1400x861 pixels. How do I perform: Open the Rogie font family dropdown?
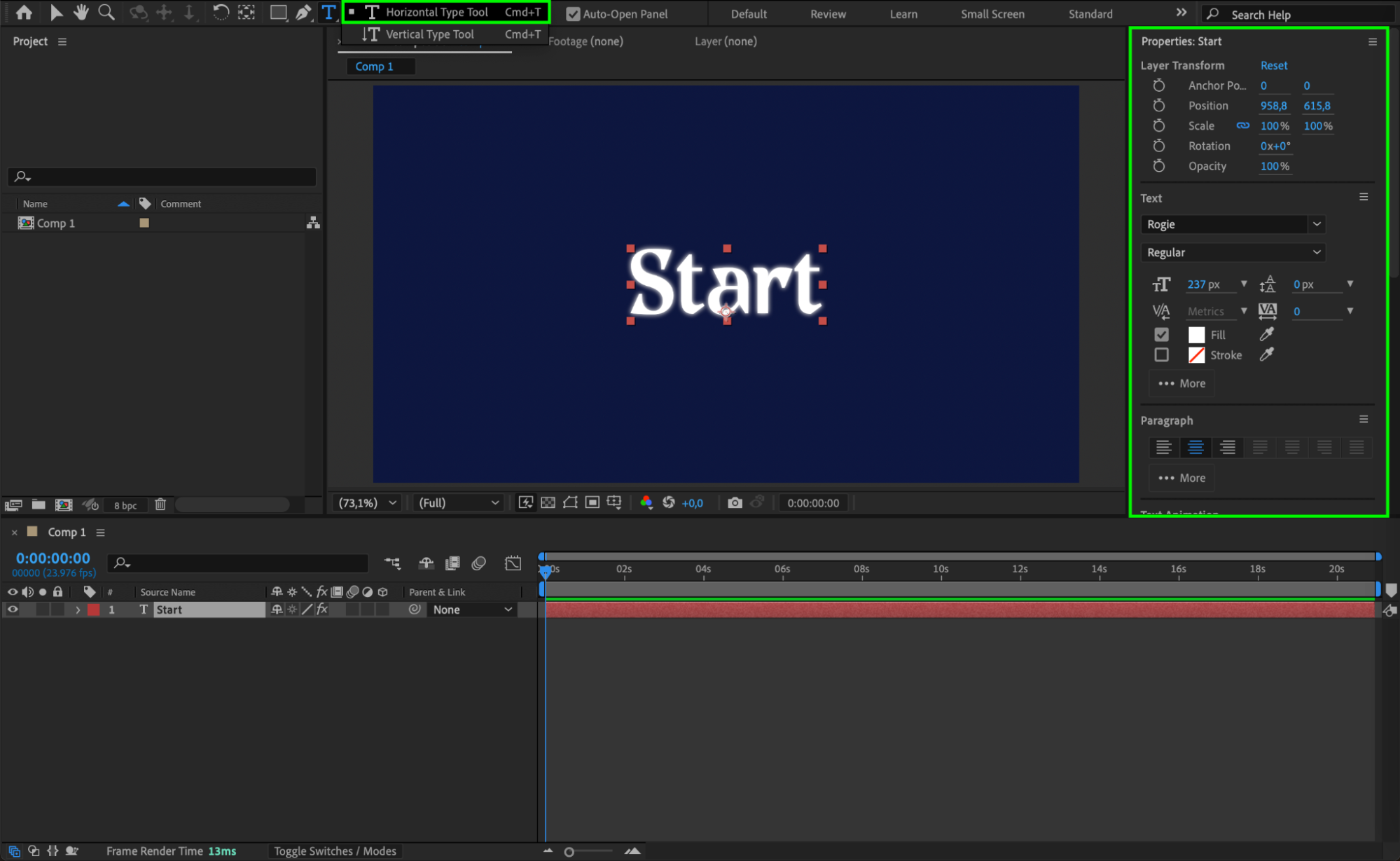[1317, 224]
